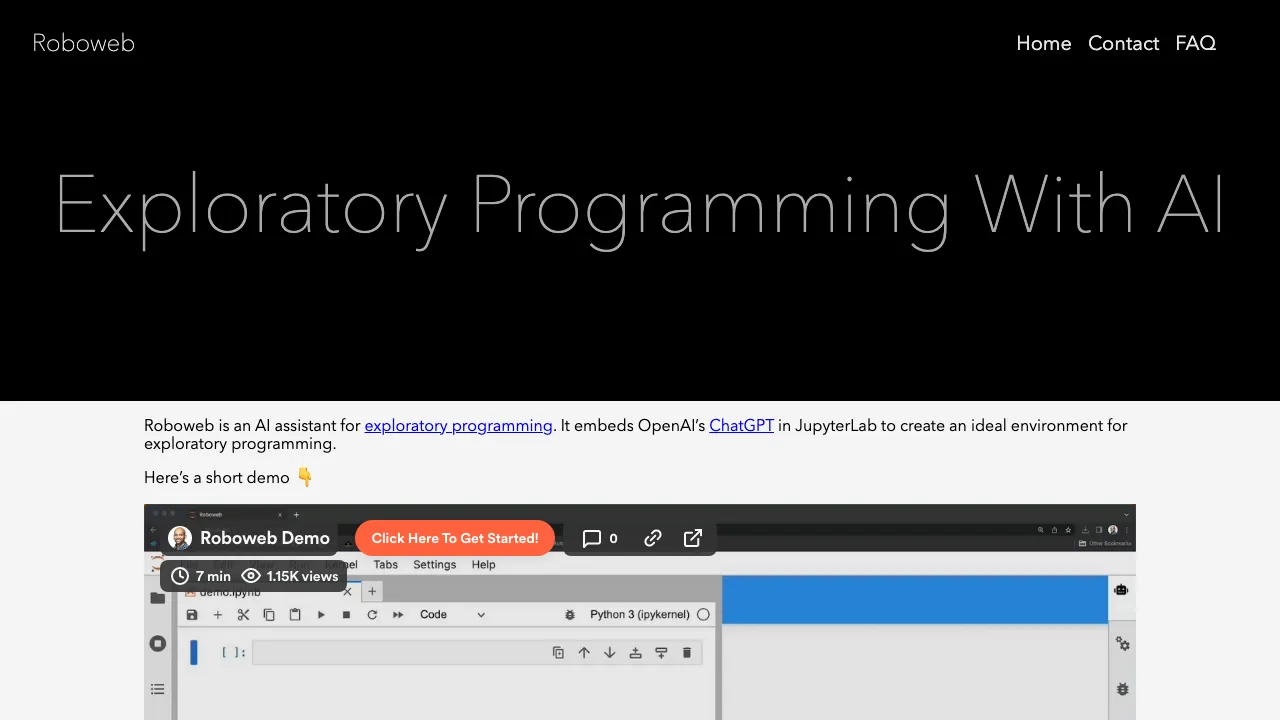This screenshot has width=1280, height=720.
Task: Click the run cell play icon
Action: pyautogui.click(x=321, y=615)
